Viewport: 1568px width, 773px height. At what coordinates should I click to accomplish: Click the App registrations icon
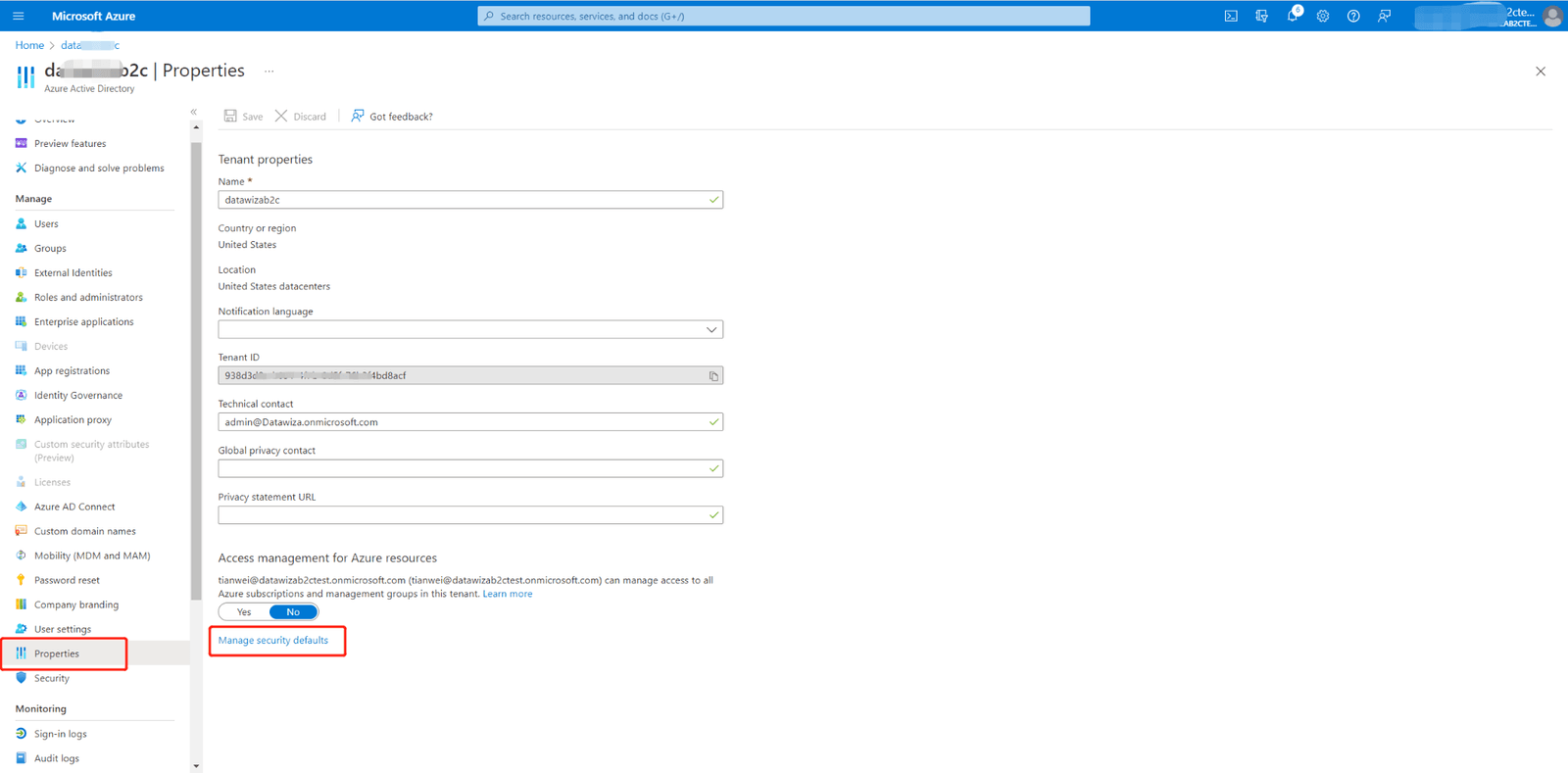22,370
